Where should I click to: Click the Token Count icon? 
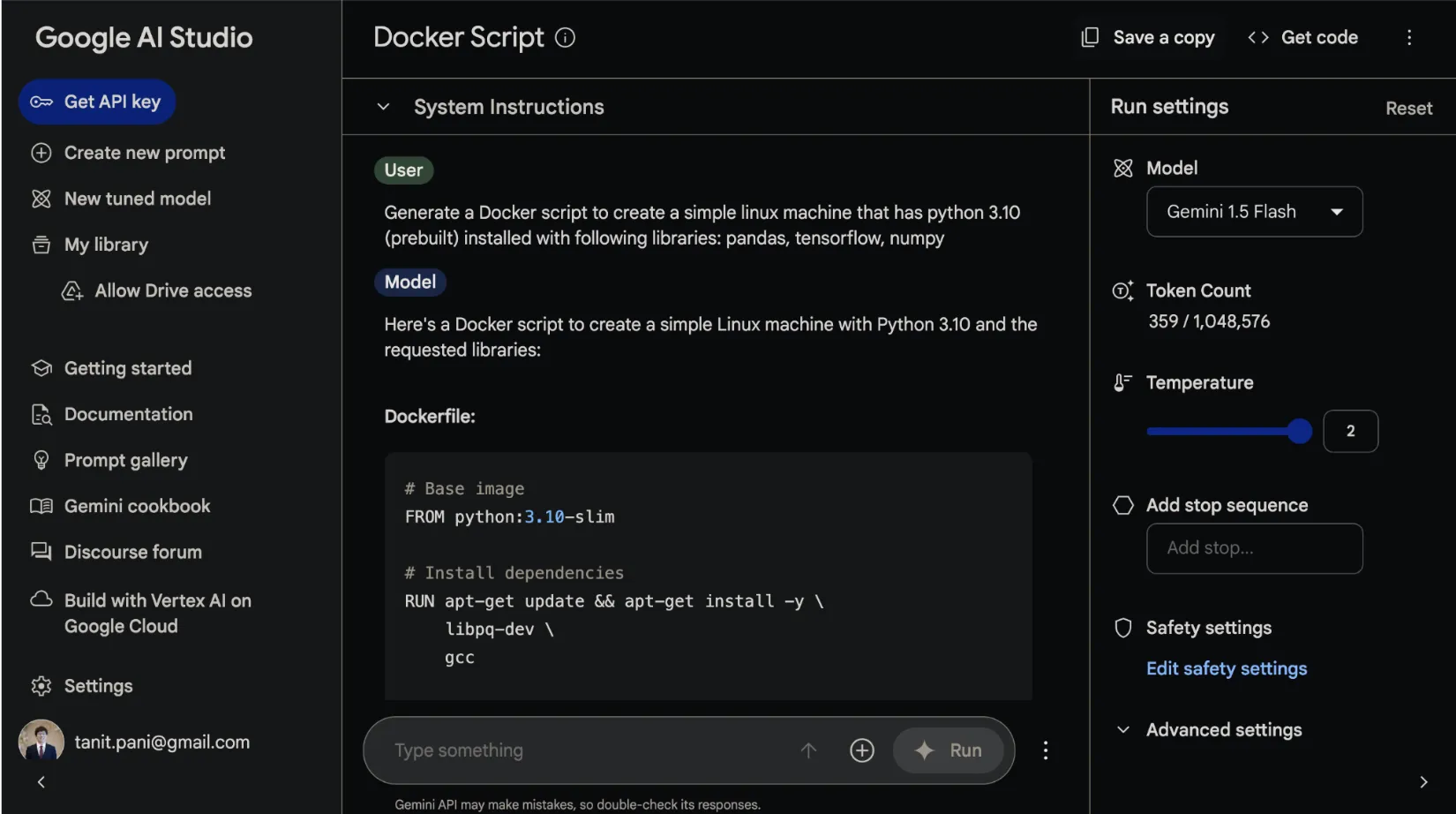[x=1123, y=290]
